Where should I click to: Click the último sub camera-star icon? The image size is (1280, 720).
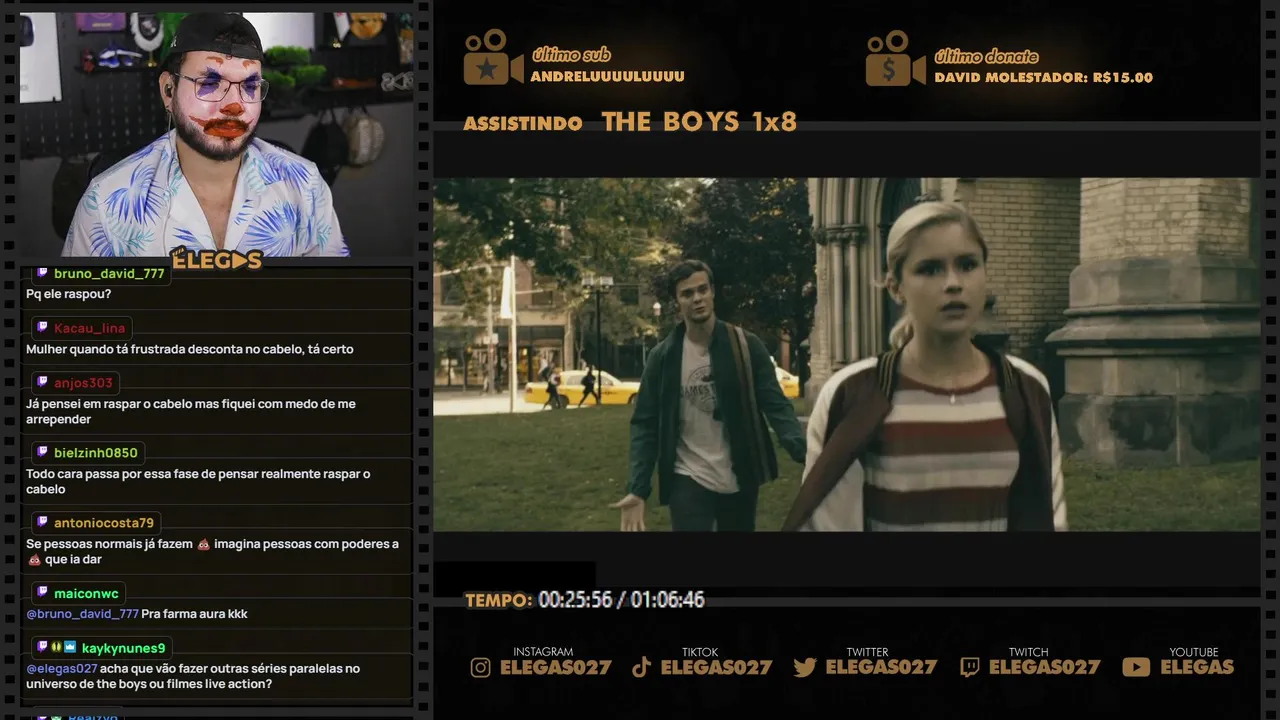tap(492, 57)
